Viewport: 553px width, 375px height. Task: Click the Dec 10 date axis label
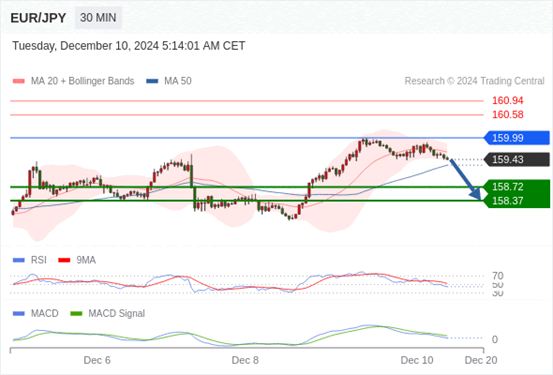417,360
